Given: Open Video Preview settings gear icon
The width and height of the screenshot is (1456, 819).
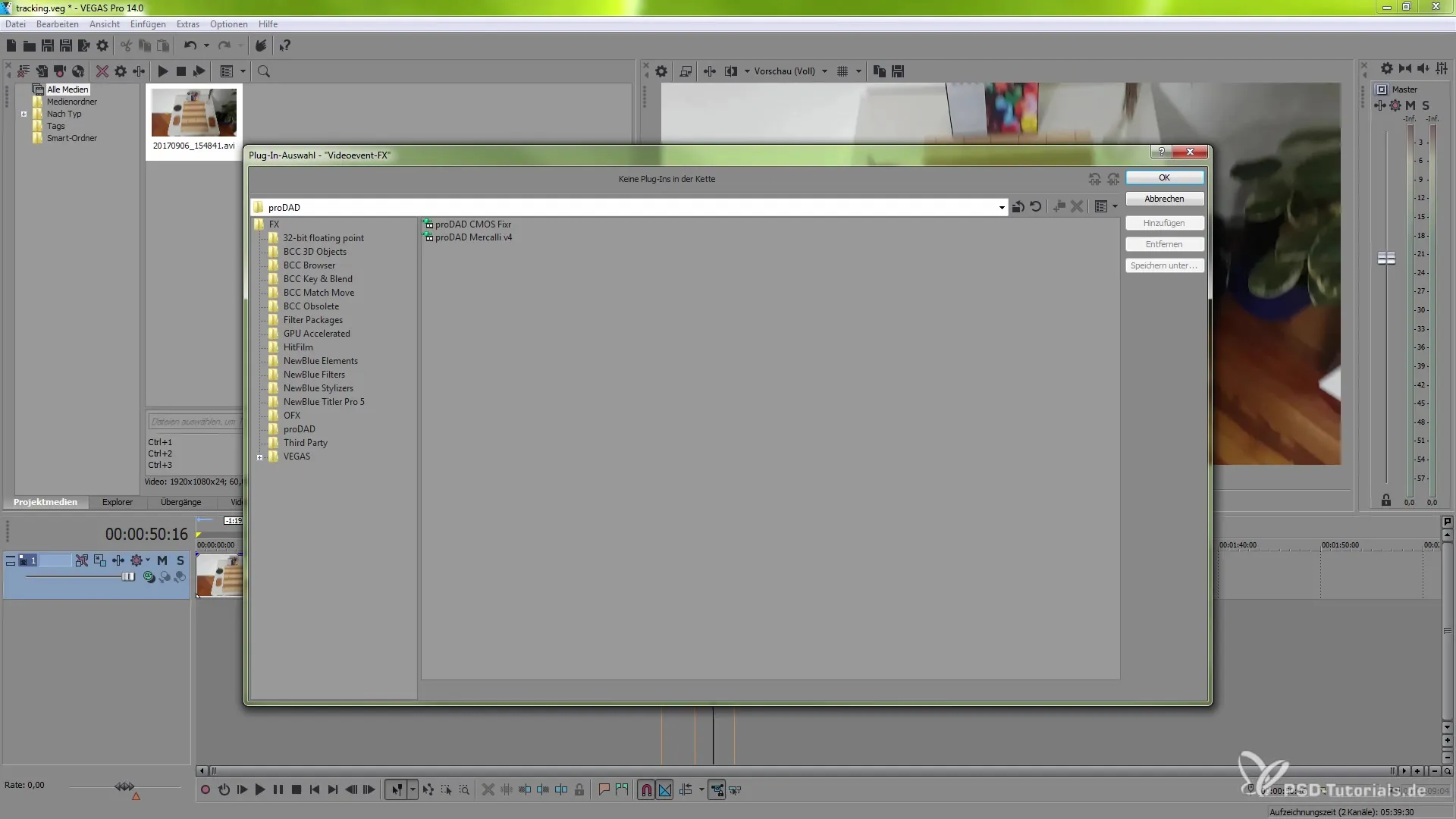Looking at the screenshot, I should coord(661,71).
